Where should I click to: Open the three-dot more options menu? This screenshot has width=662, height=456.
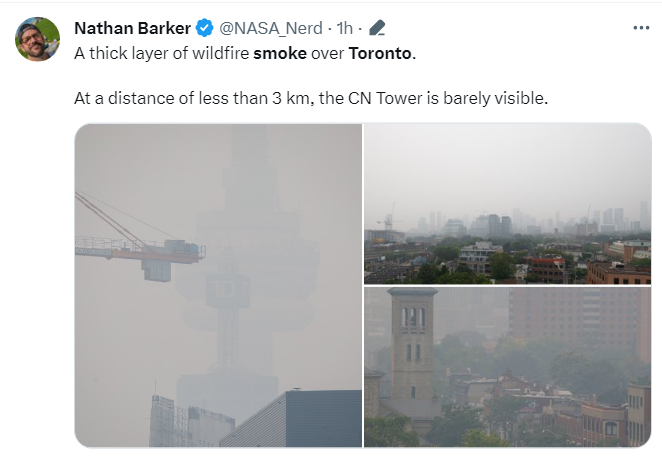(641, 28)
